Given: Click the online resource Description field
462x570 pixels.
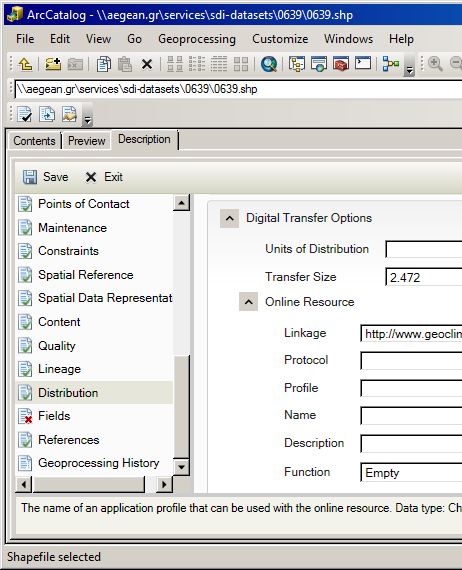Looking at the screenshot, I should click(411, 443).
